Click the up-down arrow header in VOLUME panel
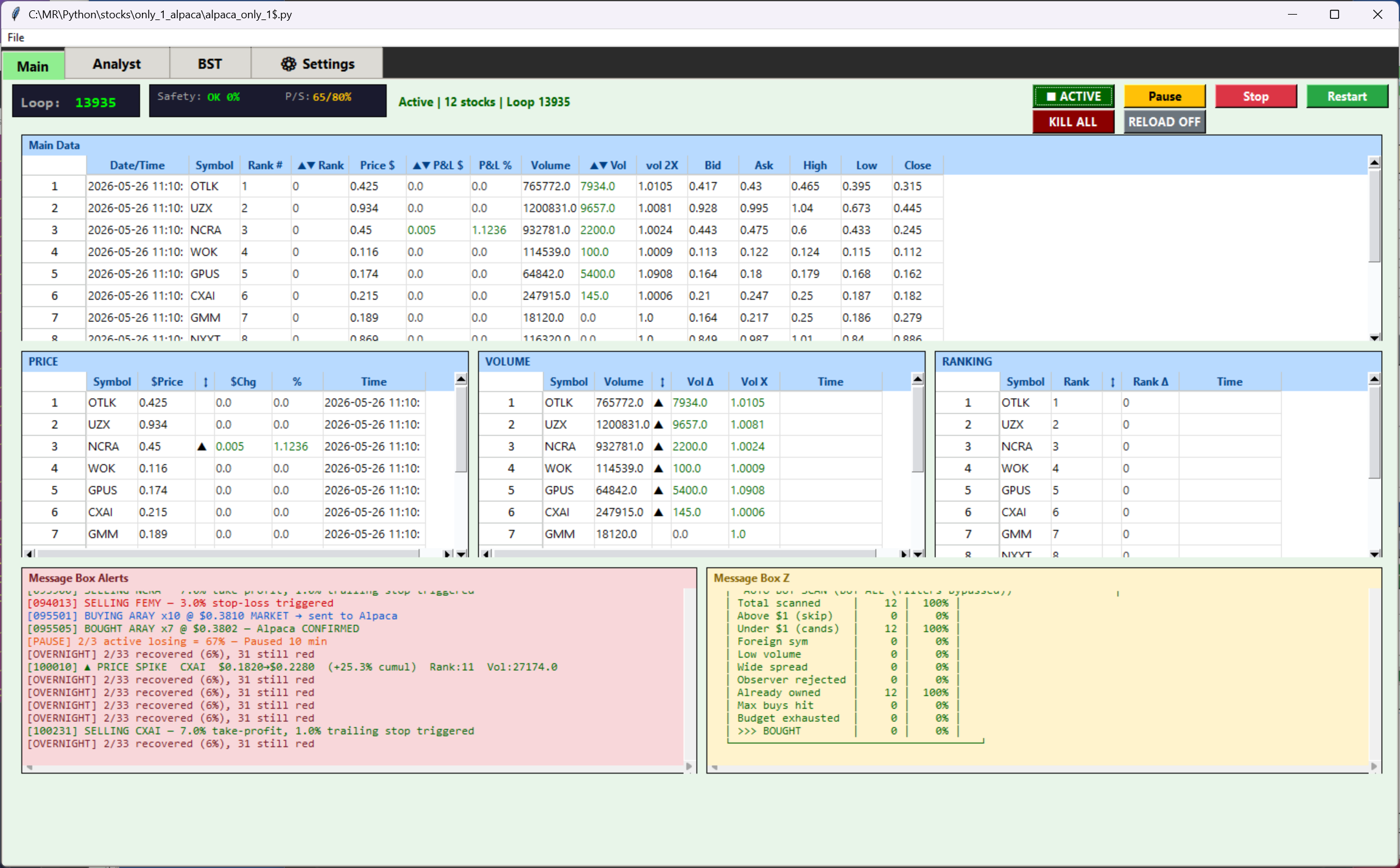1400x868 pixels. point(662,382)
